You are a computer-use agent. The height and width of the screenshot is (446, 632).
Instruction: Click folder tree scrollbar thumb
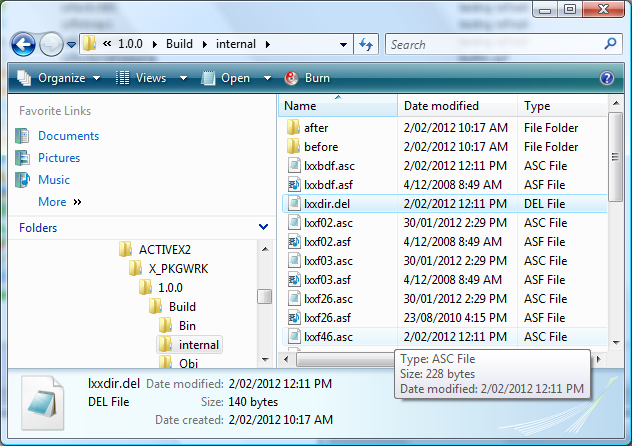pos(265,297)
